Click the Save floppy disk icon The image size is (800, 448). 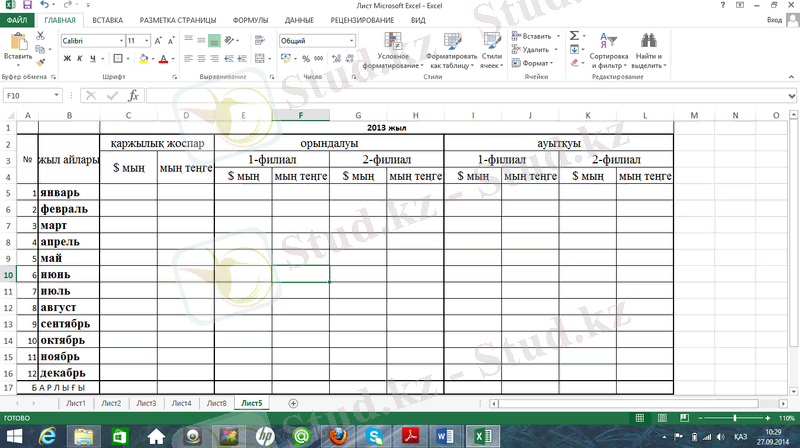(x=28, y=5)
